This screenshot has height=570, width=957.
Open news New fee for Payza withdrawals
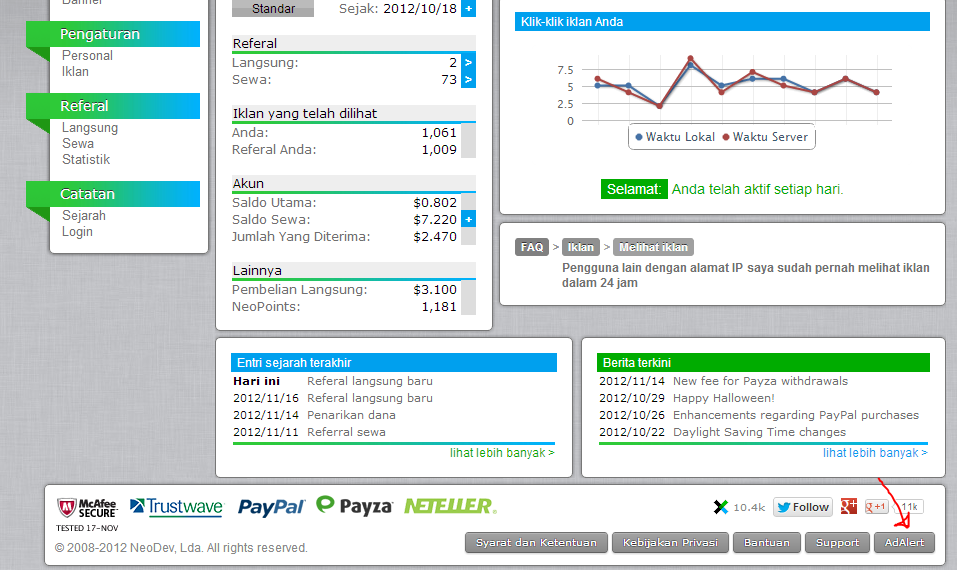(x=760, y=381)
